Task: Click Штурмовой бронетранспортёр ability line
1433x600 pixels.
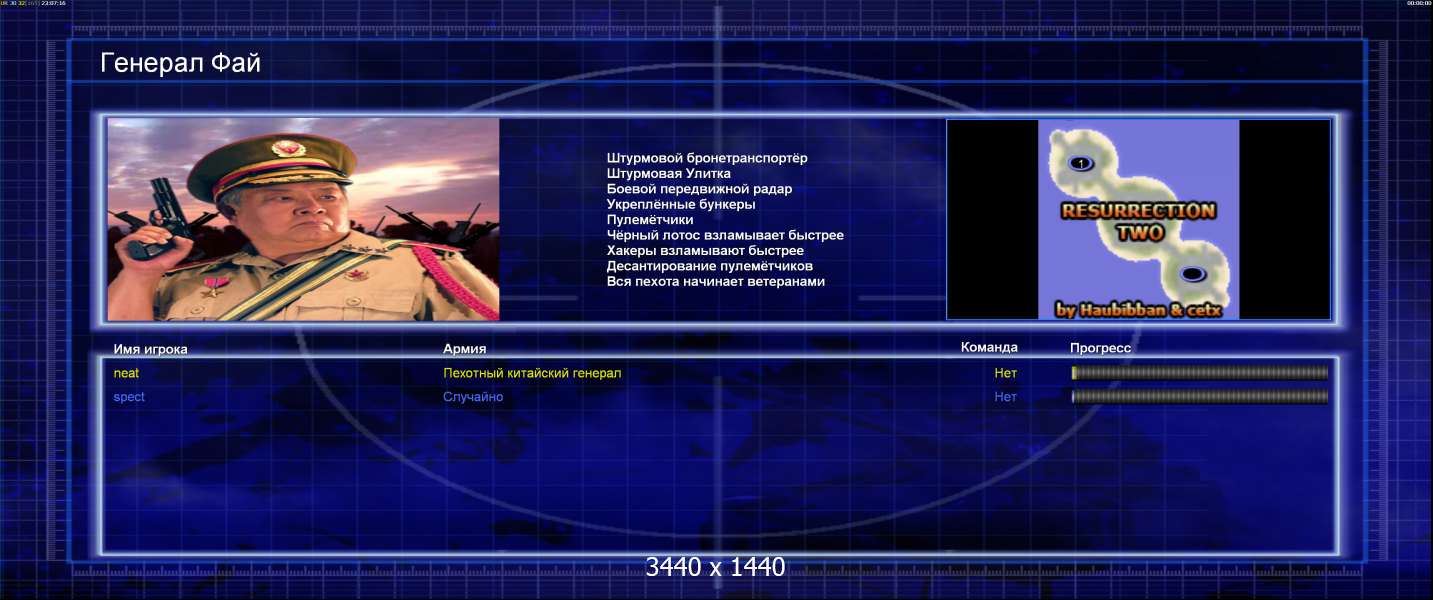Action: point(707,158)
